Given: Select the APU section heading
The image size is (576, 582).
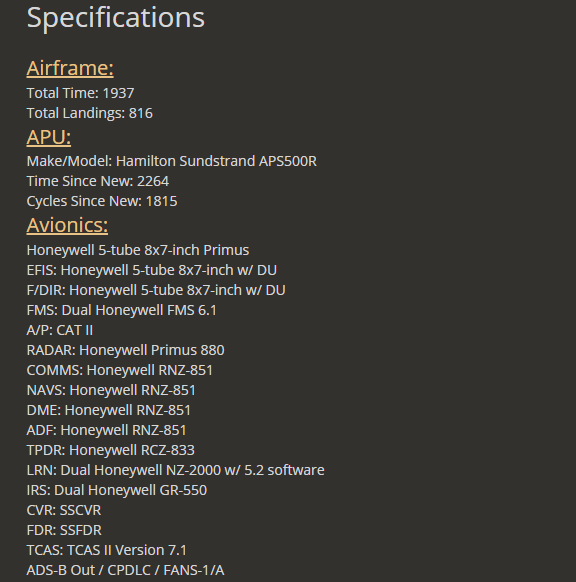Looking at the screenshot, I should tap(49, 137).
